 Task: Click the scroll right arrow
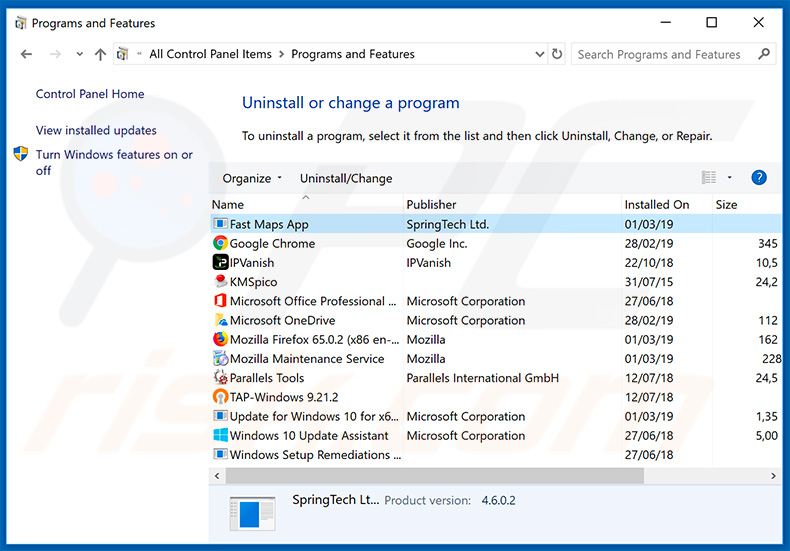[773, 475]
